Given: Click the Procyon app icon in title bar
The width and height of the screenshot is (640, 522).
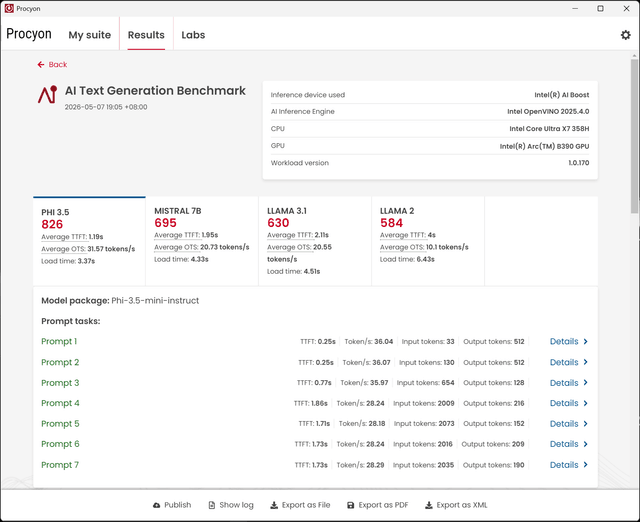Looking at the screenshot, I should [9, 9].
